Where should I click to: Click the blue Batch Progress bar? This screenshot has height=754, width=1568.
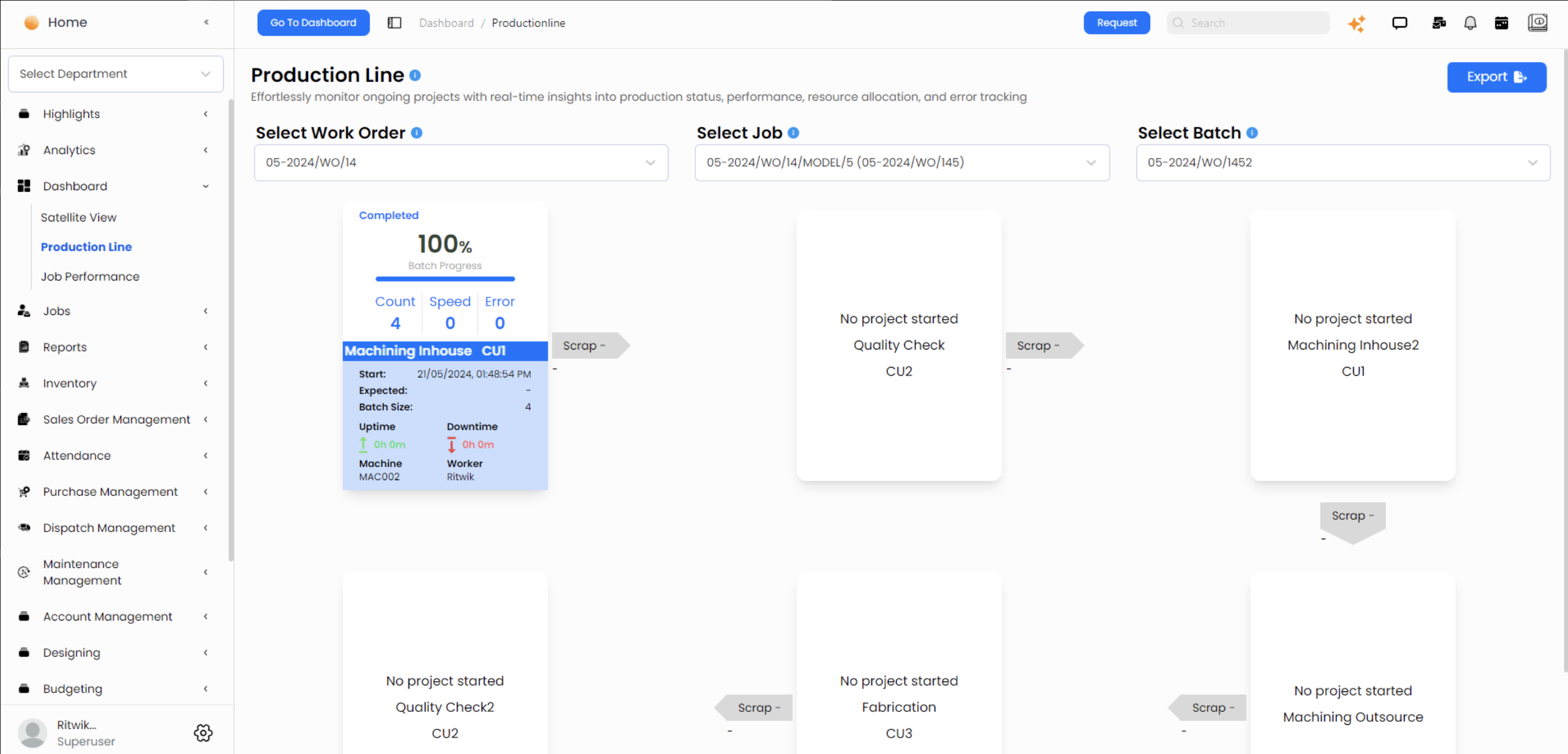(x=445, y=279)
